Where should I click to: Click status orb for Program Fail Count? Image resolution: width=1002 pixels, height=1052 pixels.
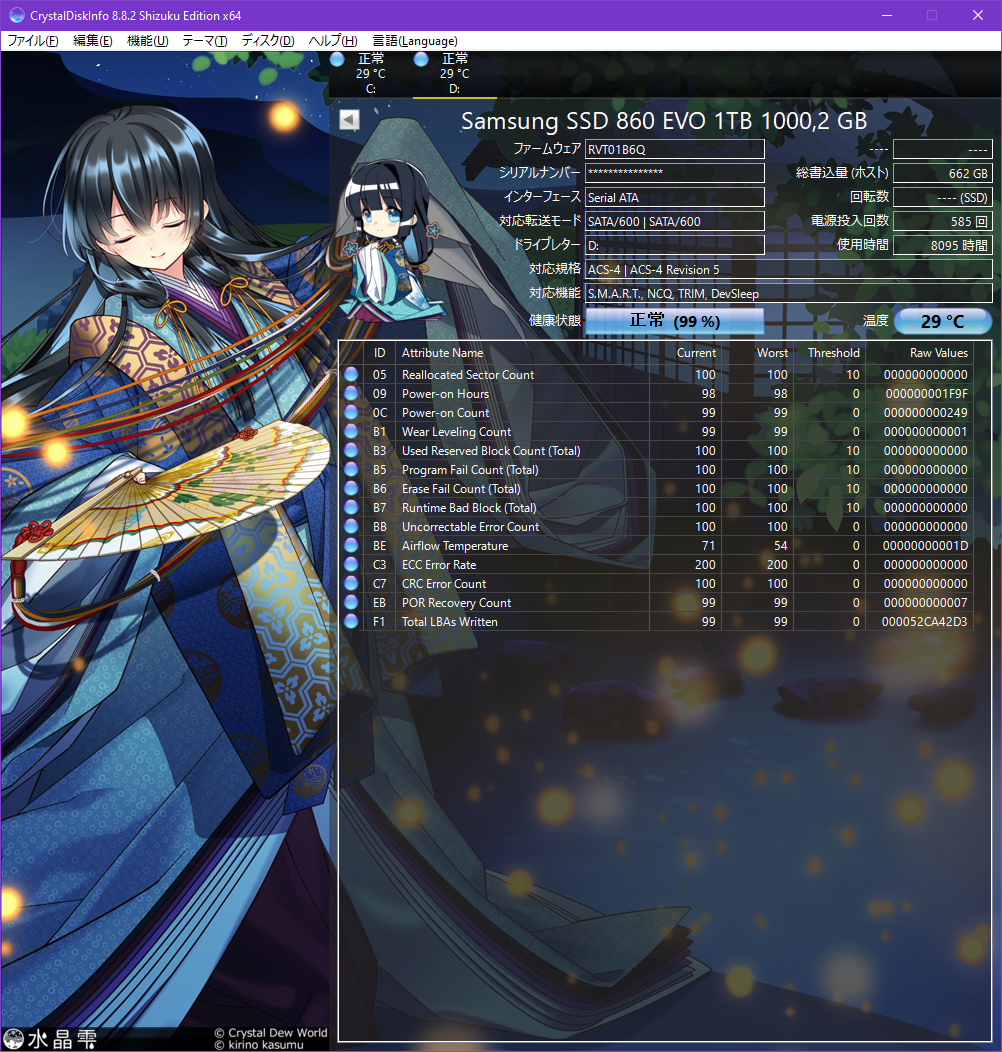point(351,469)
